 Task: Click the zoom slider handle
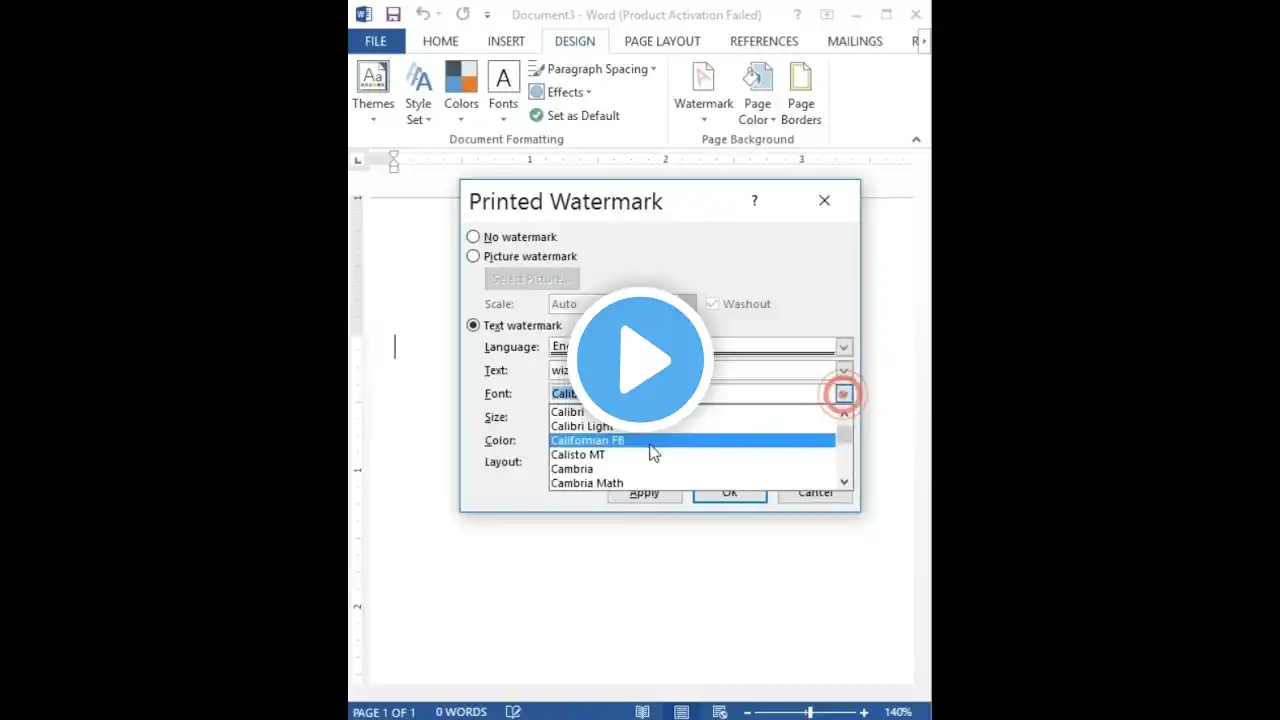(x=809, y=712)
